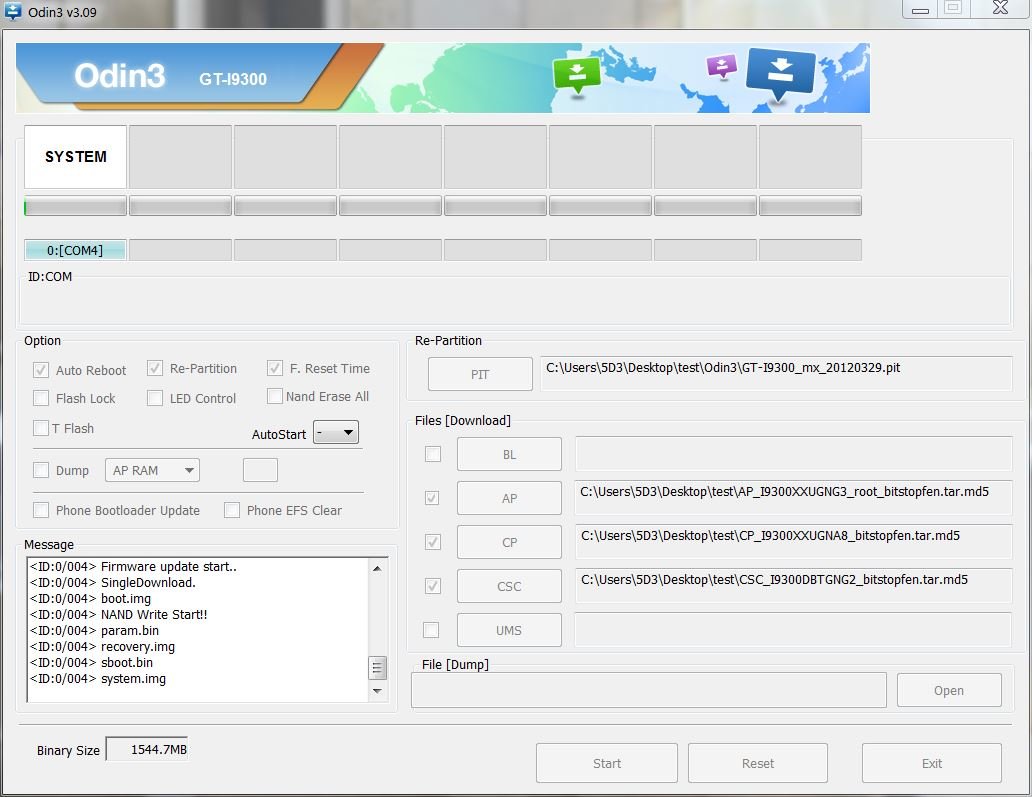Click the Exit button

[931, 763]
